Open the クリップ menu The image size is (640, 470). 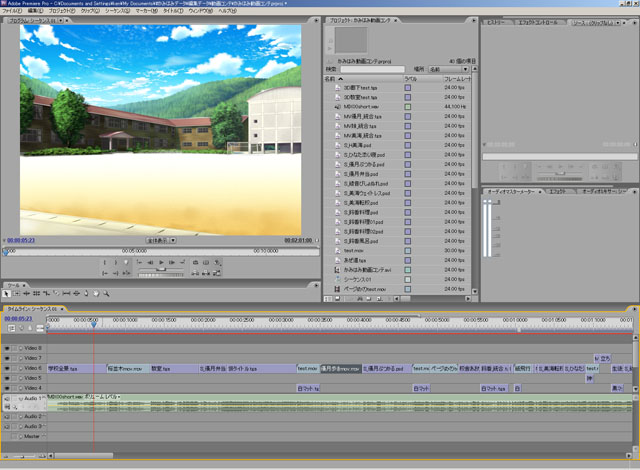(x=90, y=11)
